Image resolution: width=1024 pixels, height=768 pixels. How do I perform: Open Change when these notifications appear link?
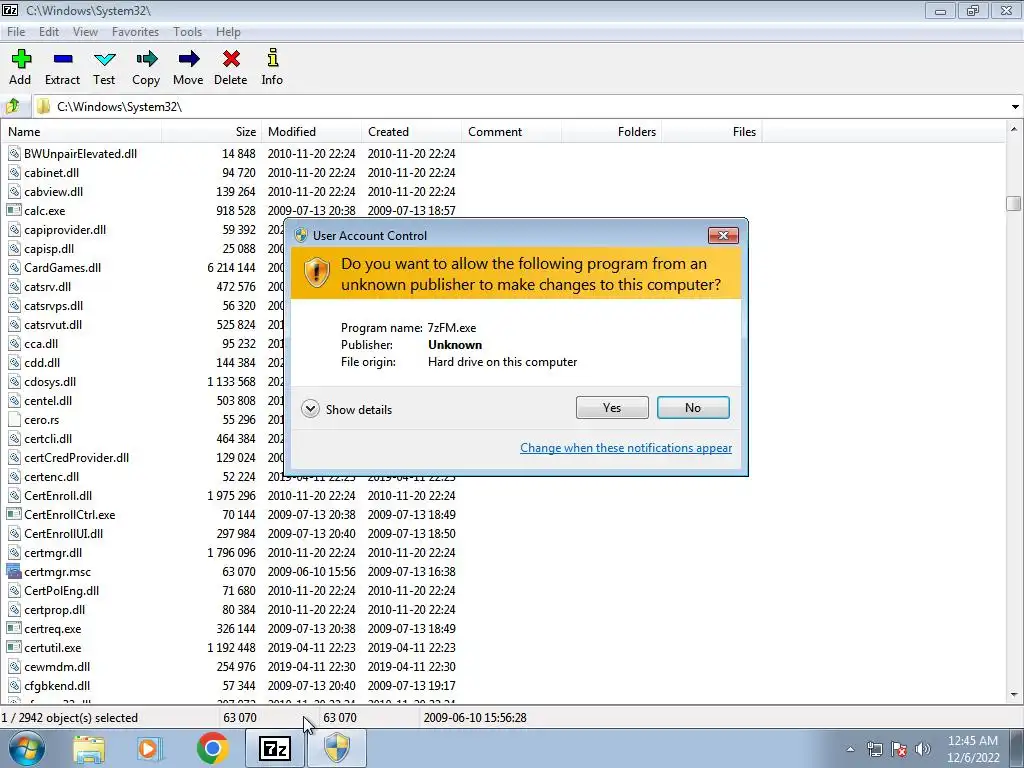626,447
